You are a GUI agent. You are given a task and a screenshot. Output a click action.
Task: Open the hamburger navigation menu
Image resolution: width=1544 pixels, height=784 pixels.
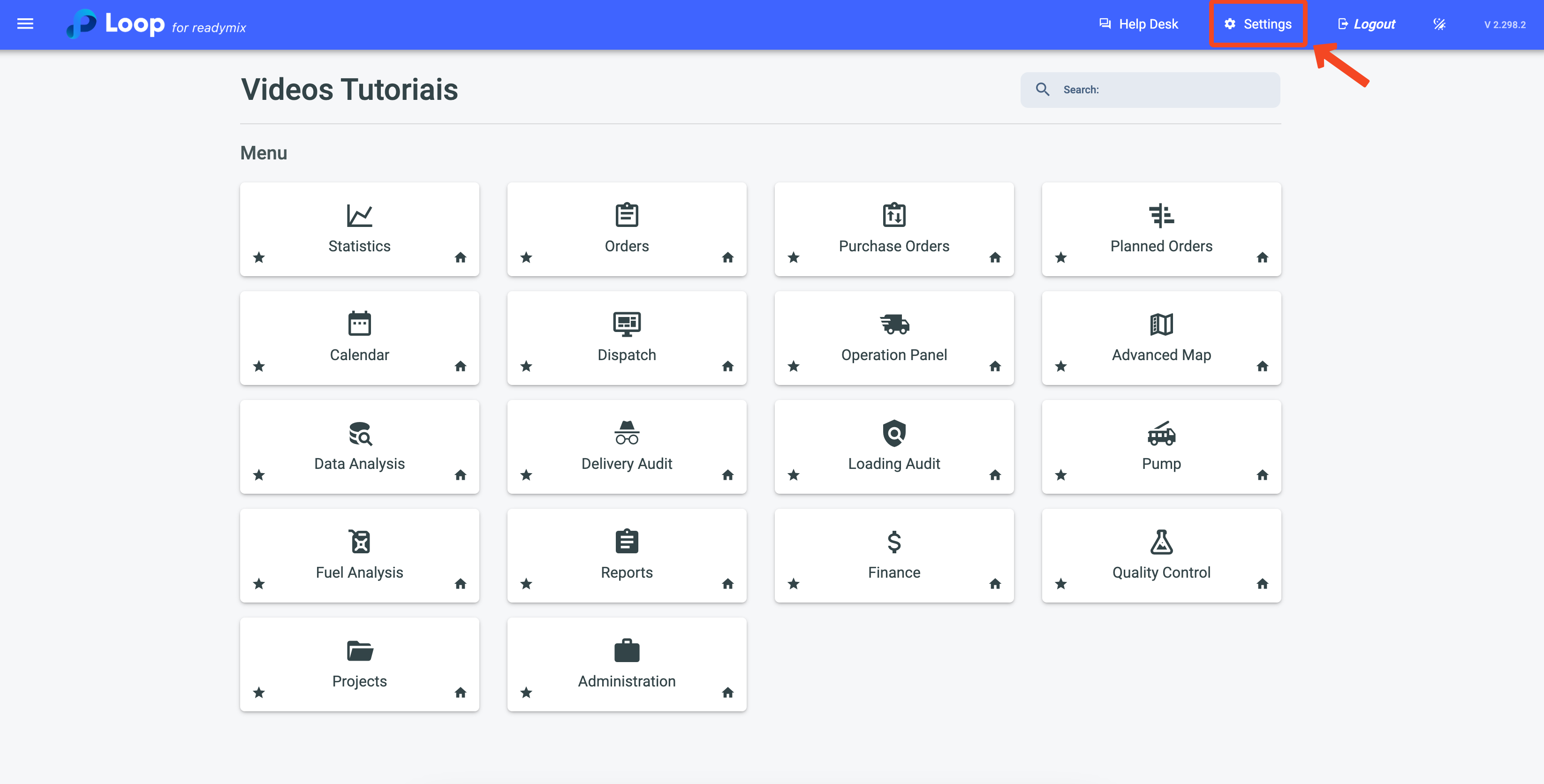(25, 24)
